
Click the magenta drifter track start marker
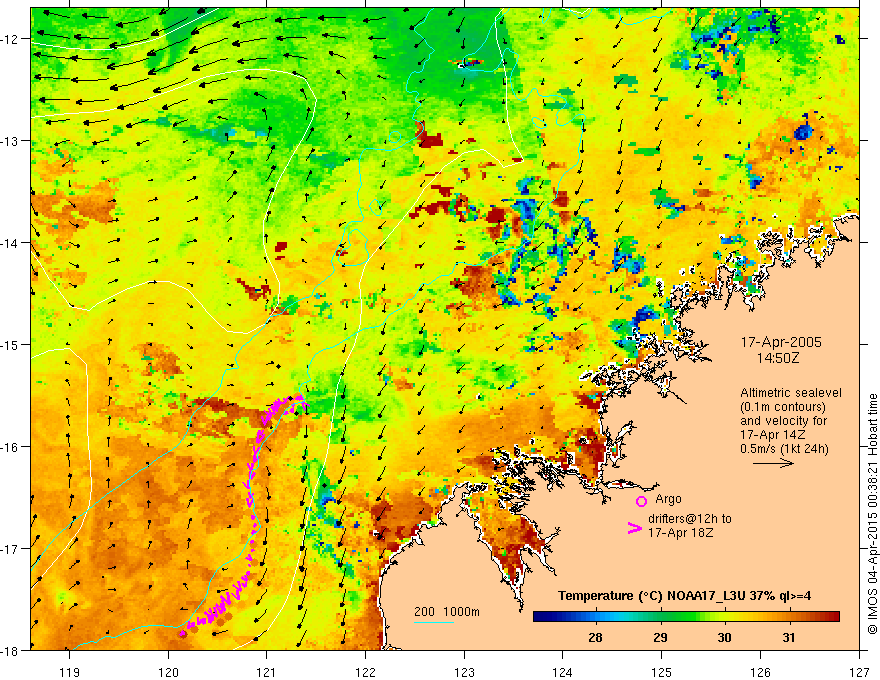click(183, 634)
